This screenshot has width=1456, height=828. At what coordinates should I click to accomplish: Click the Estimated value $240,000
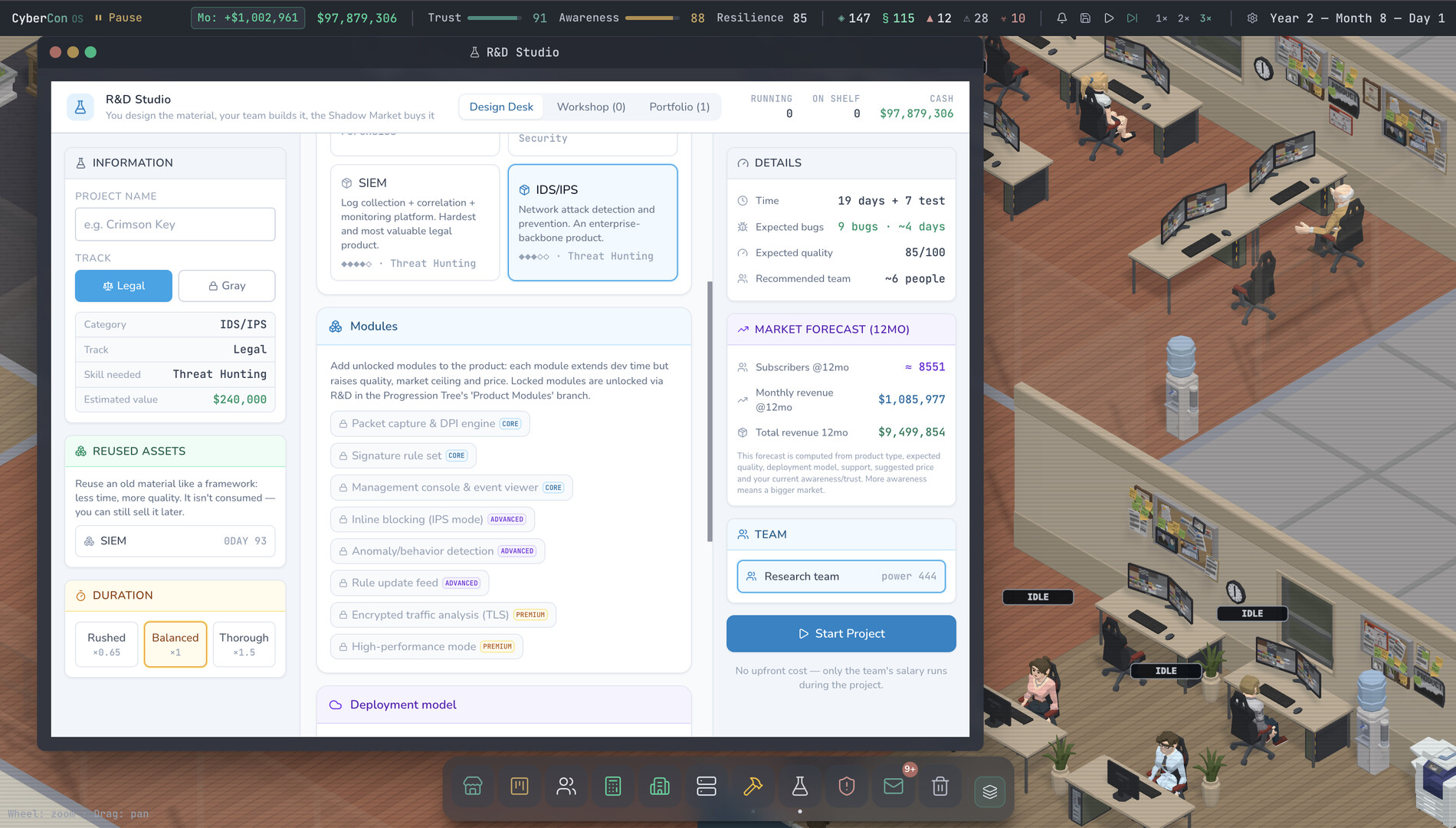(x=175, y=399)
